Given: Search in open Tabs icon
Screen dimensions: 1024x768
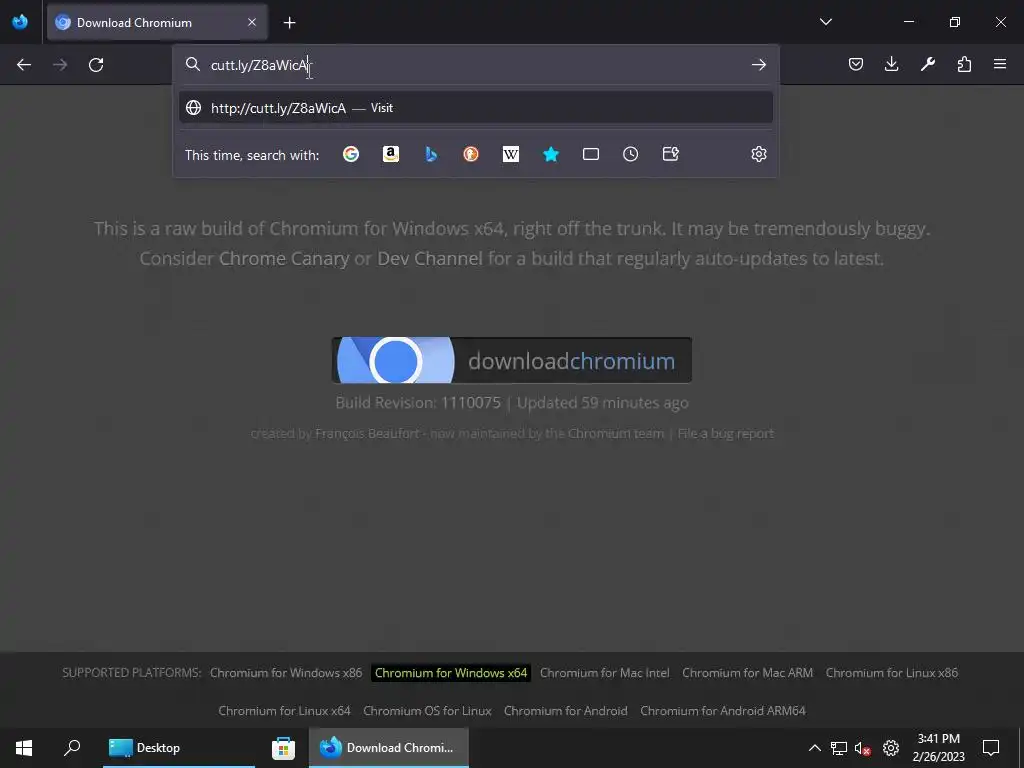Looking at the screenshot, I should click(x=590, y=154).
